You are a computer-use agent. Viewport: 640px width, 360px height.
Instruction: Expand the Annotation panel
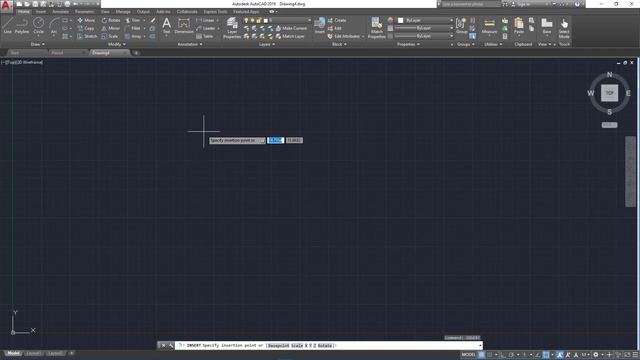click(190, 44)
